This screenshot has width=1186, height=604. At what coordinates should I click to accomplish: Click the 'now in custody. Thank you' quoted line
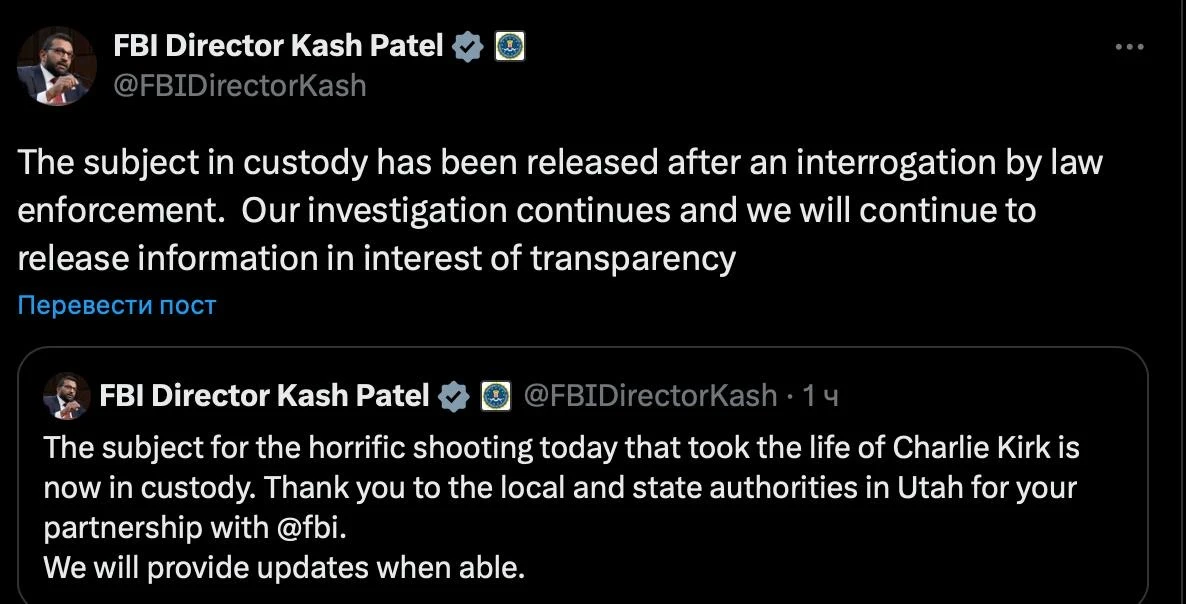tap(559, 488)
